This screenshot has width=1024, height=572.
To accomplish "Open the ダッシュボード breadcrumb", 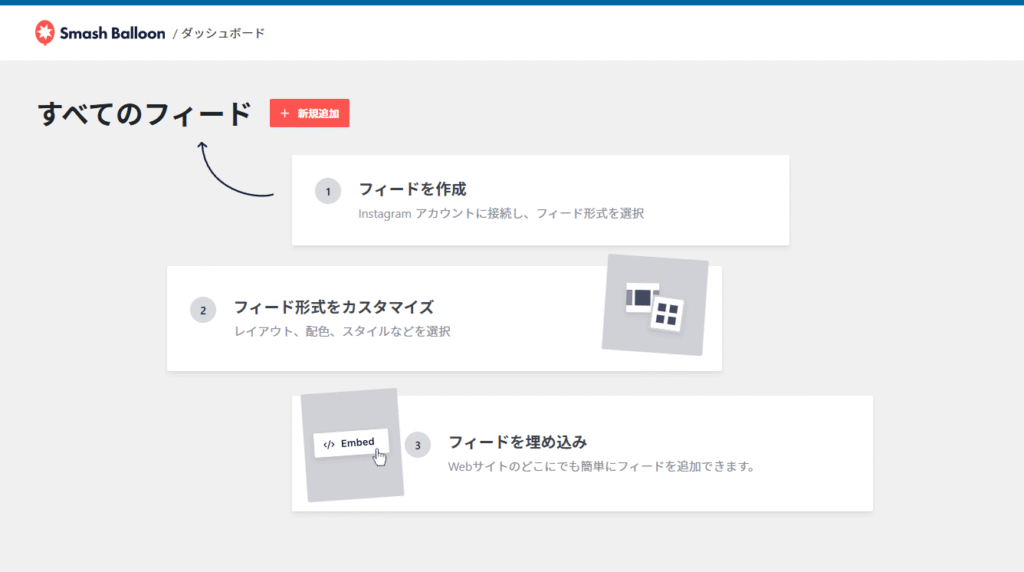I will (223, 33).
